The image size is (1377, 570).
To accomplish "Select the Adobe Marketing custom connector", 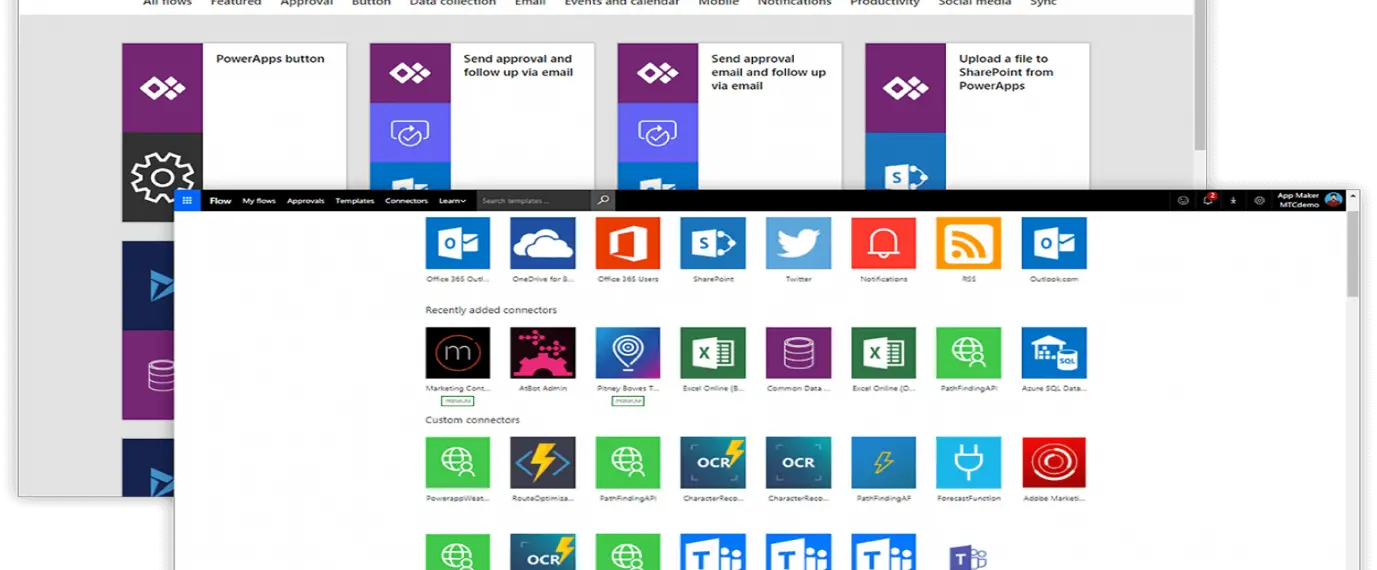I will tap(1053, 463).
